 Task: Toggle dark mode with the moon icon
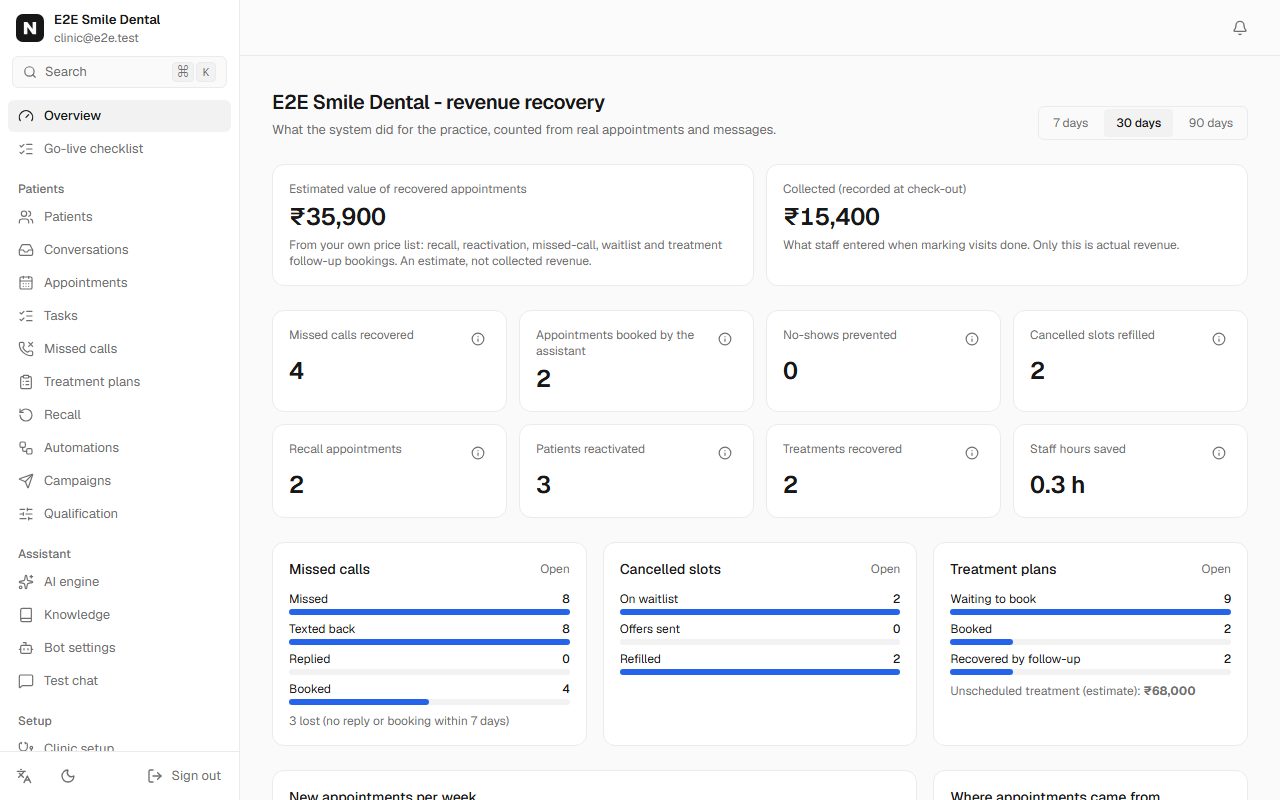(x=68, y=776)
